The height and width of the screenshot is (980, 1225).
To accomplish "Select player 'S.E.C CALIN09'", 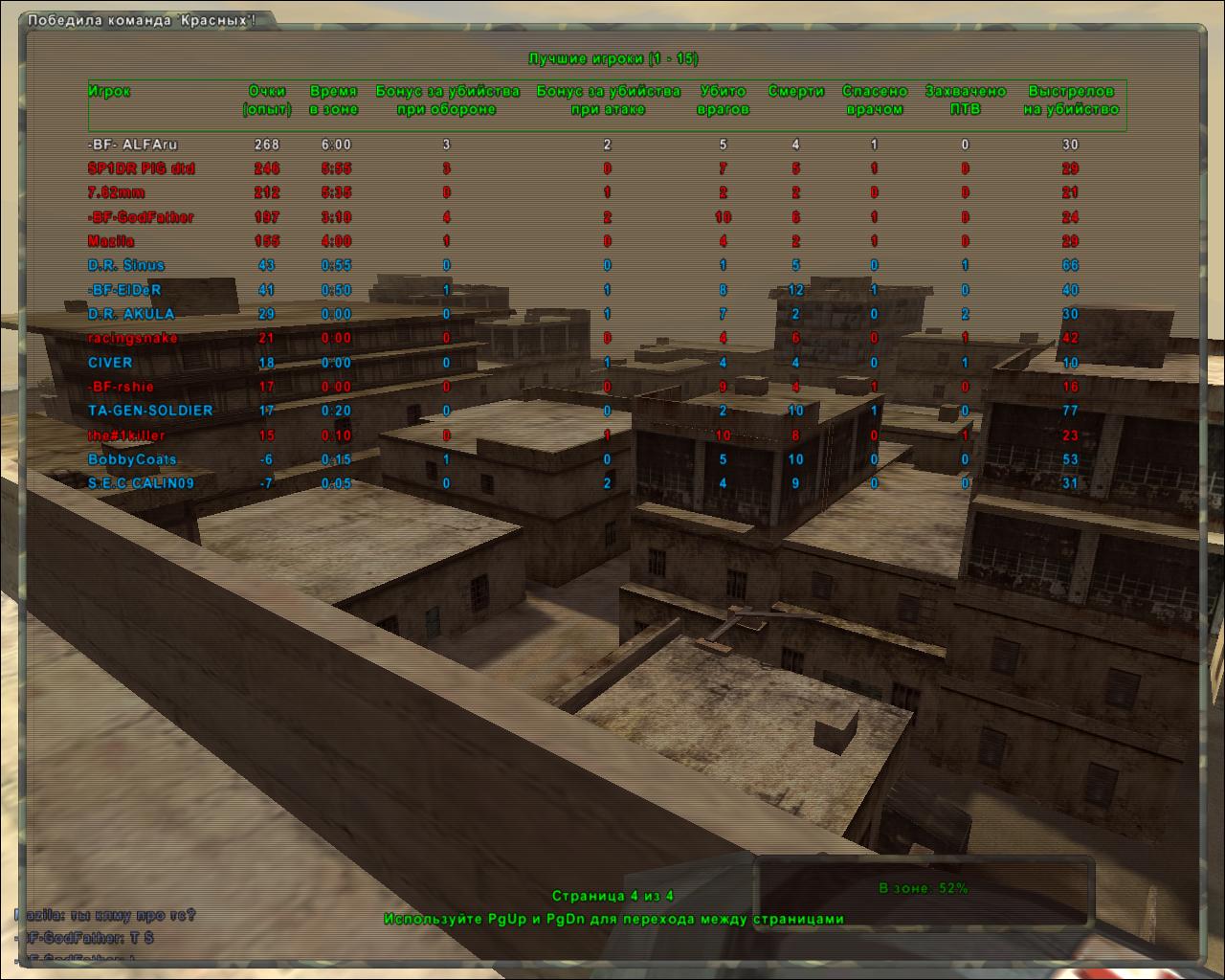I will pyautogui.click(x=141, y=483).
